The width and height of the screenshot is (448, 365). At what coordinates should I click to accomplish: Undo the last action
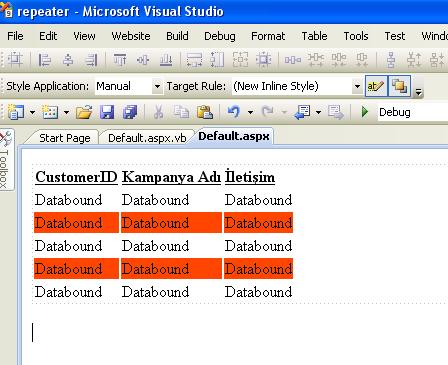(233, 112)
